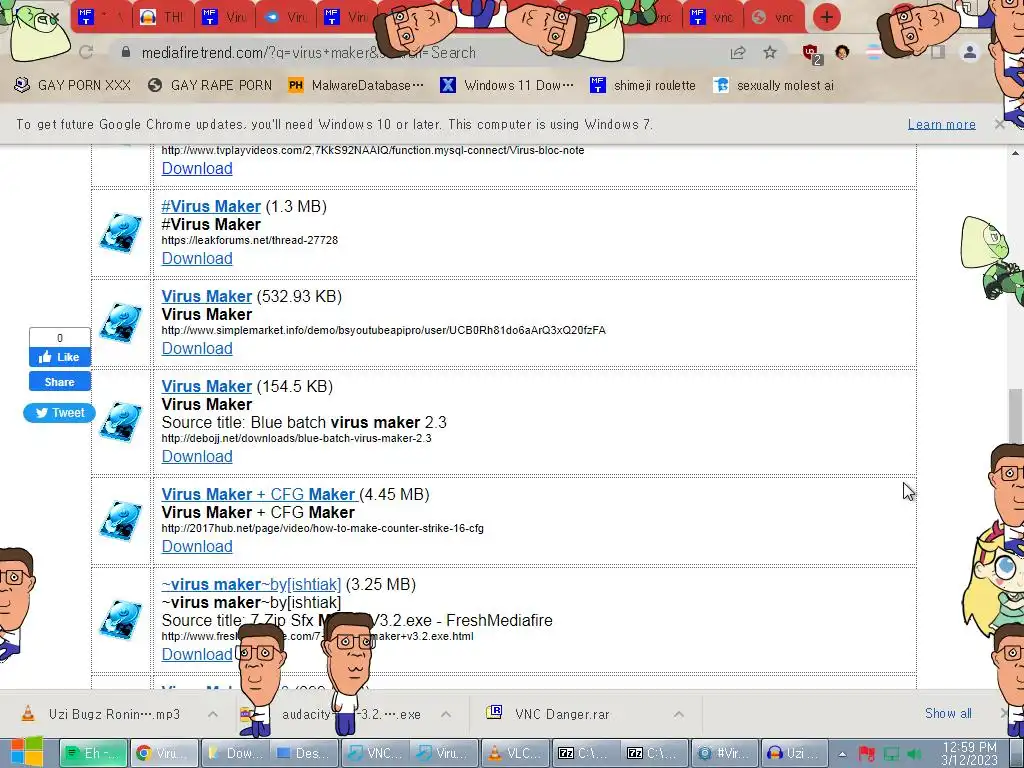Image resolution: width=1024 pixels, height=768 pixels.
Task: Show all downloads in the download bar
Action: click(948, 714)
